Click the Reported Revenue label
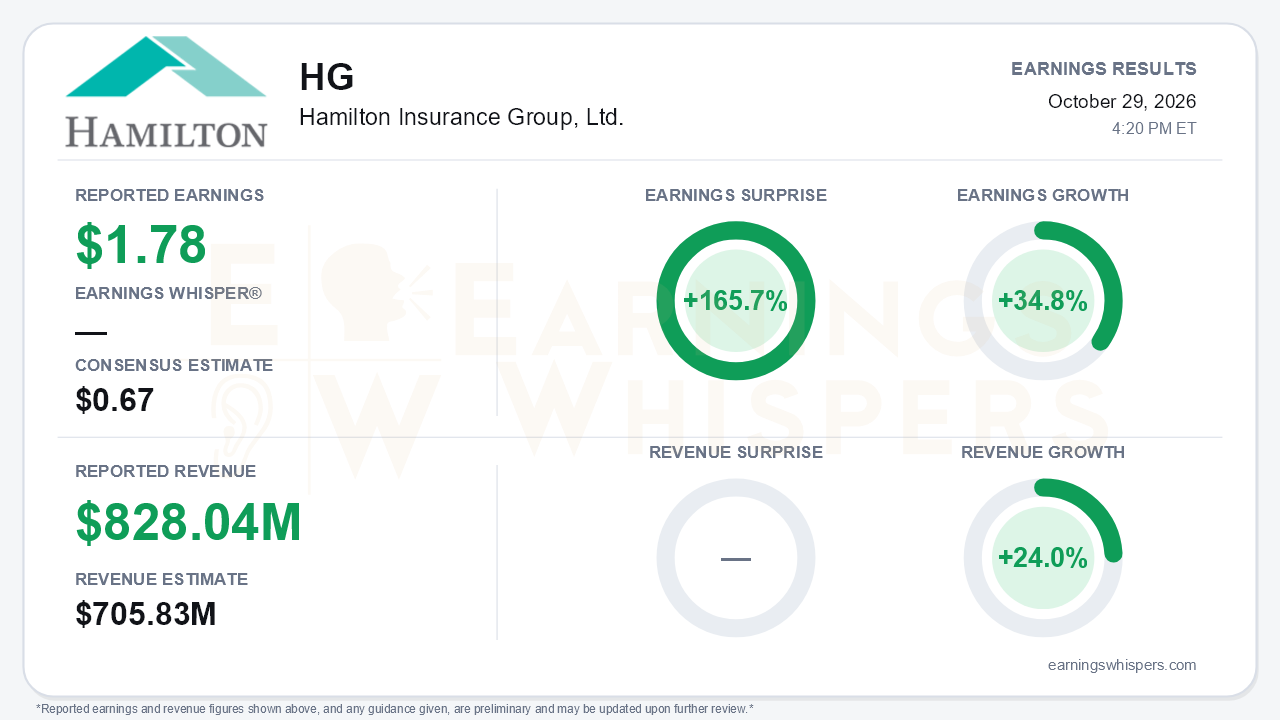The width and height of the screenshot is (1280, 720). [x=166, y=471]
